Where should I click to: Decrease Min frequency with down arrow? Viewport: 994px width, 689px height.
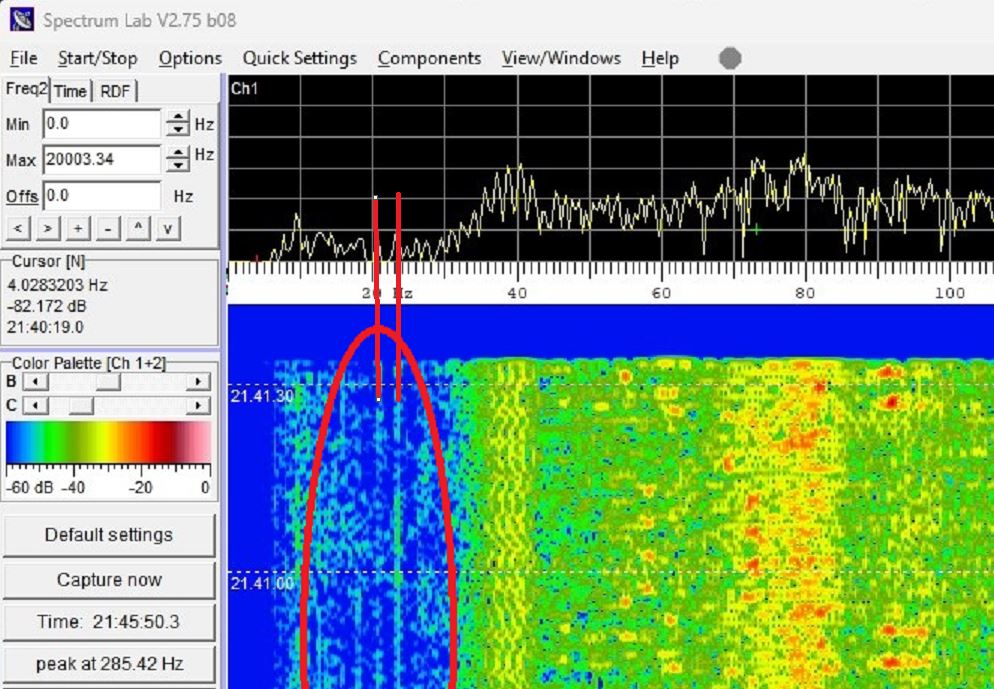[x=178, y=130]
